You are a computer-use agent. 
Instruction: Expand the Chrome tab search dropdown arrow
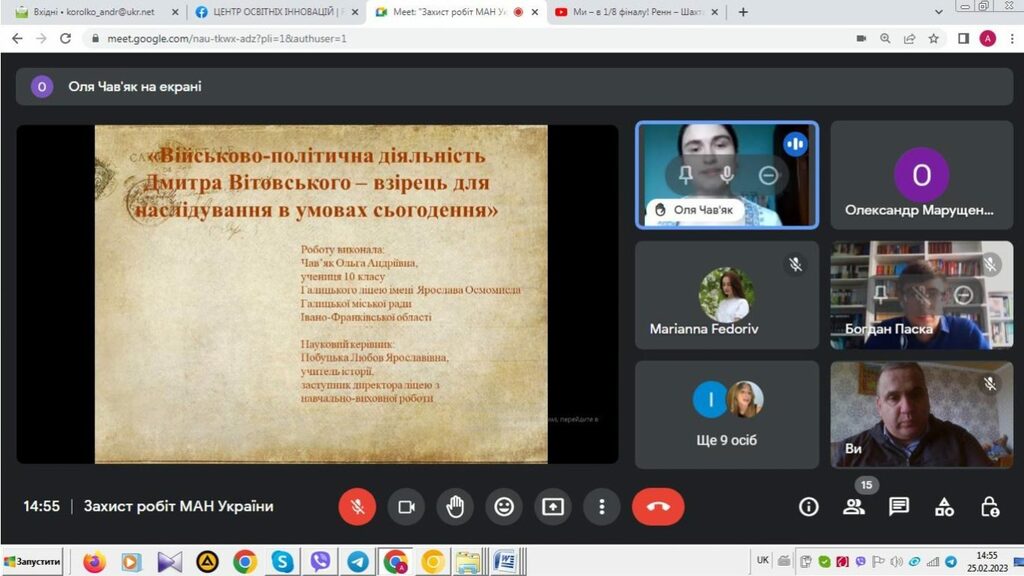[x=938, y=12]
